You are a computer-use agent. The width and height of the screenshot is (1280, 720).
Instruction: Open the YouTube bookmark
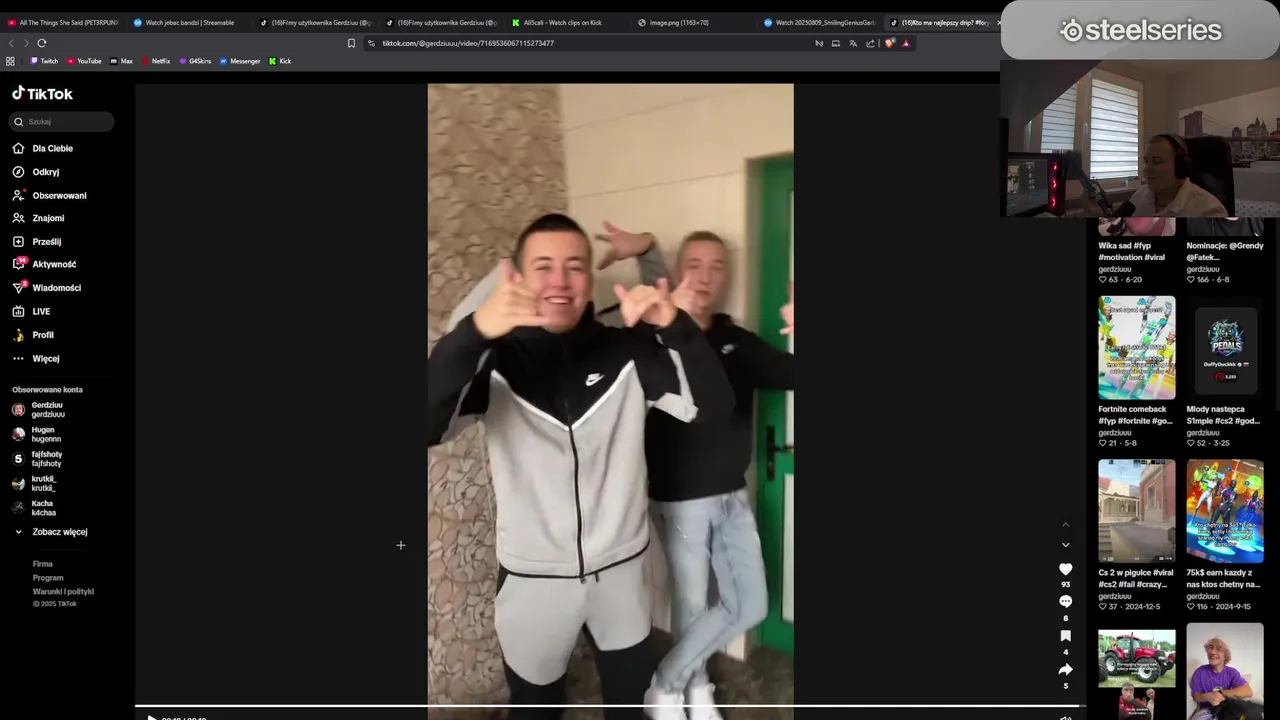tap(84, 61)
